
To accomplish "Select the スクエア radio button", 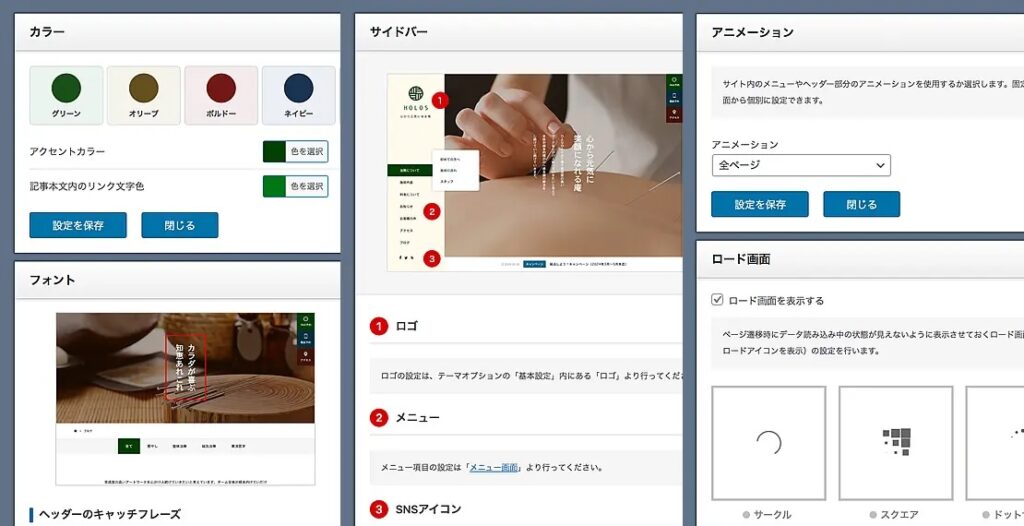I will click(872, 515).
